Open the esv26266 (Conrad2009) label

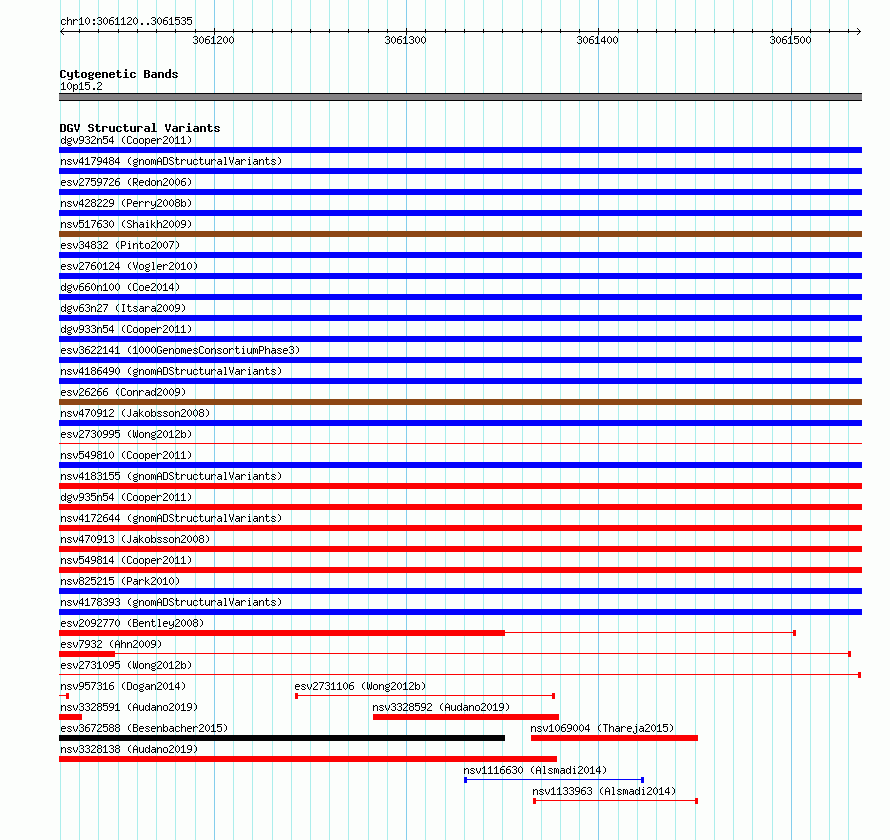click(x=123, y=392)
